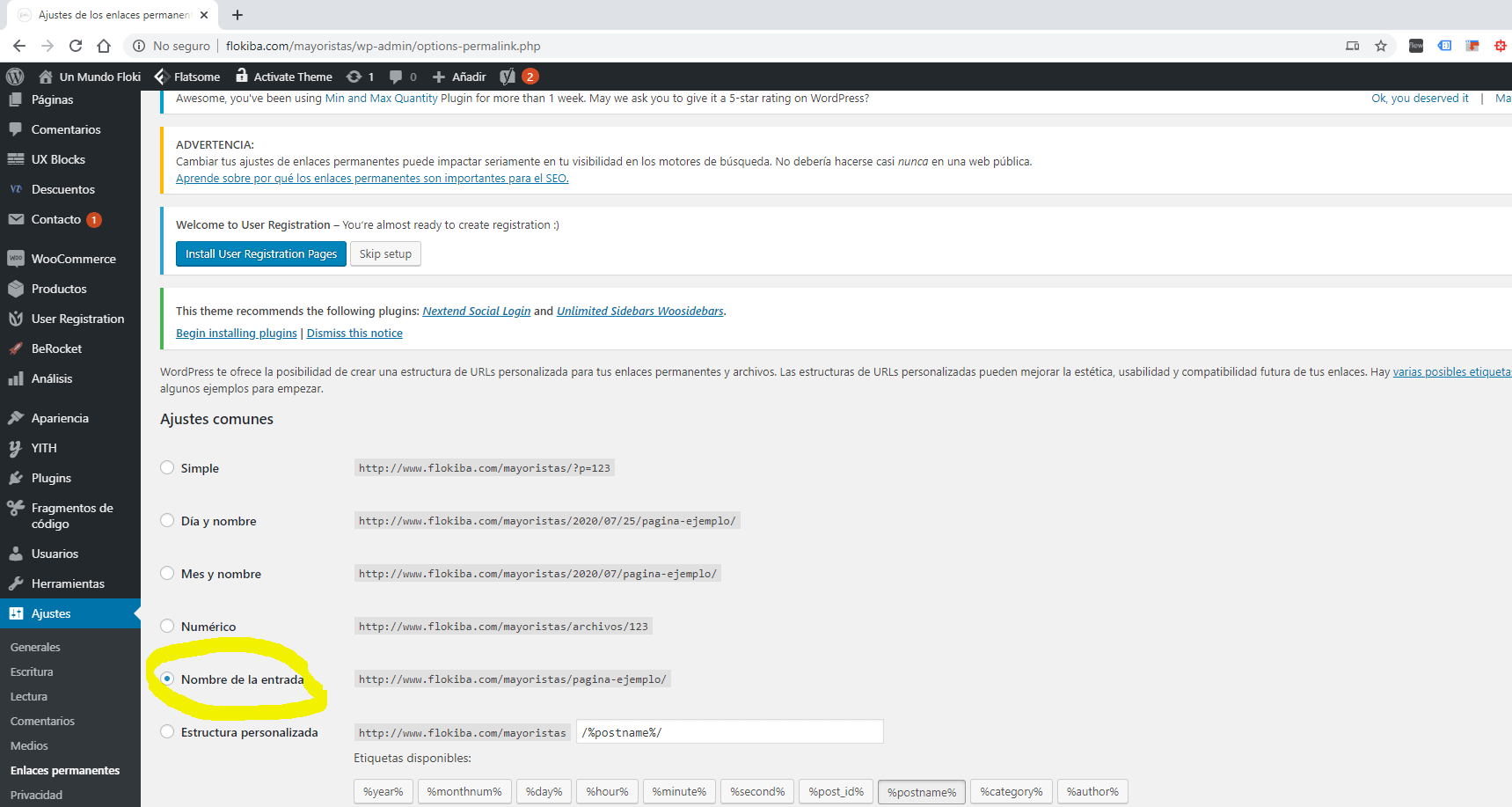Open Lectura settings submenu
Image resolution: width=1512 pixels, height=807 pixels.
29,696
